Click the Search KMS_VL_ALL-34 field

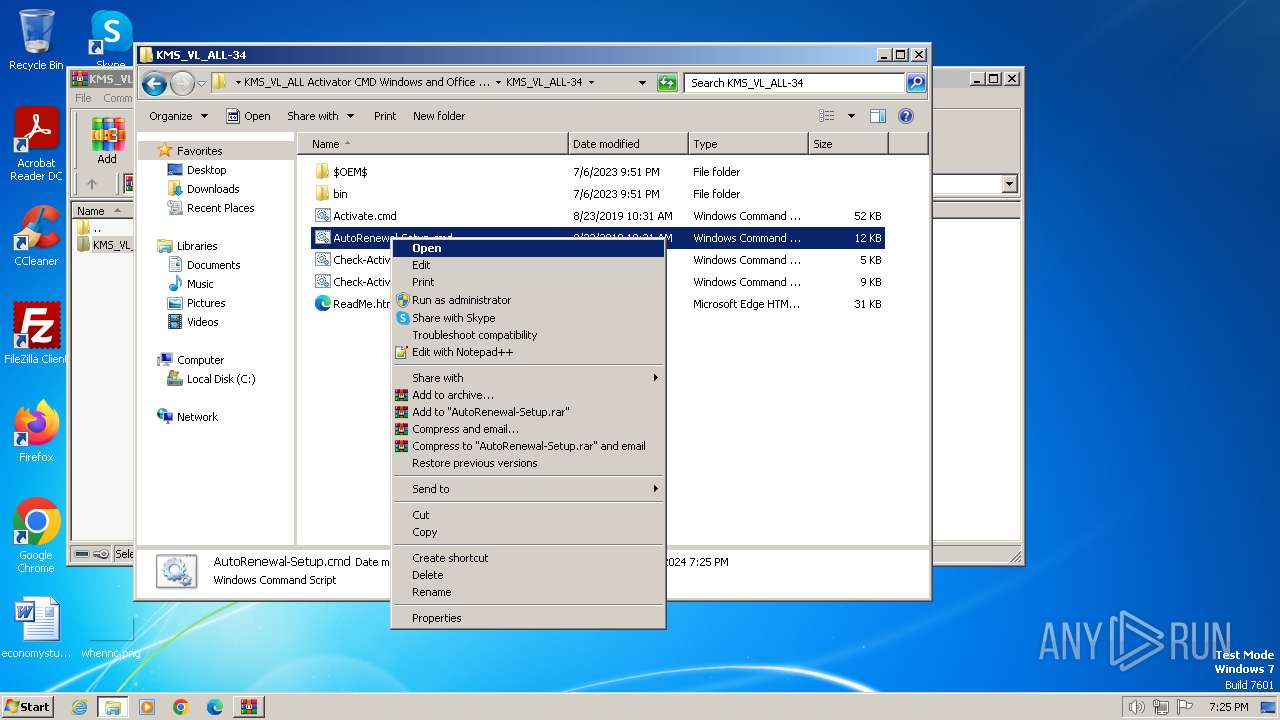tap(795, 83)
